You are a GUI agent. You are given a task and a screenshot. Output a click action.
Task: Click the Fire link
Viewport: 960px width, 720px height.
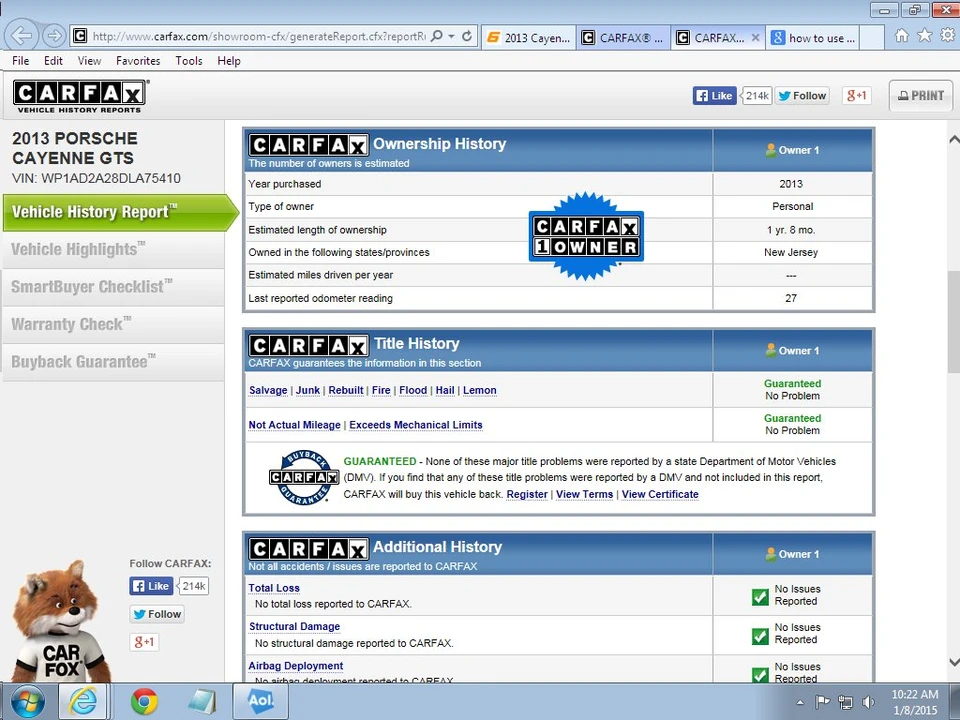[381, 391]
